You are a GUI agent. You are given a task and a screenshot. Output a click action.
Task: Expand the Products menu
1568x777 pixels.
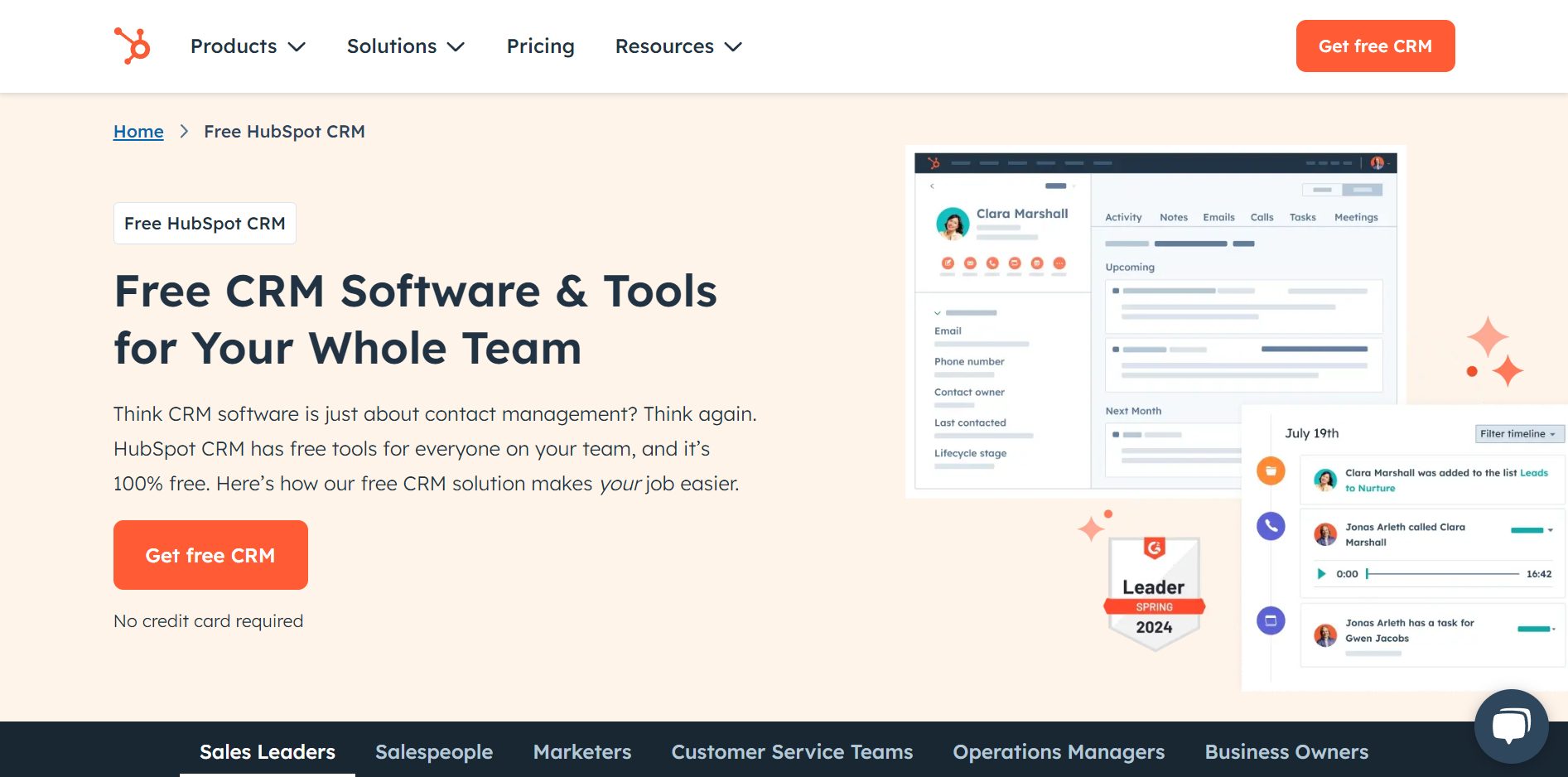click(248, 46)
